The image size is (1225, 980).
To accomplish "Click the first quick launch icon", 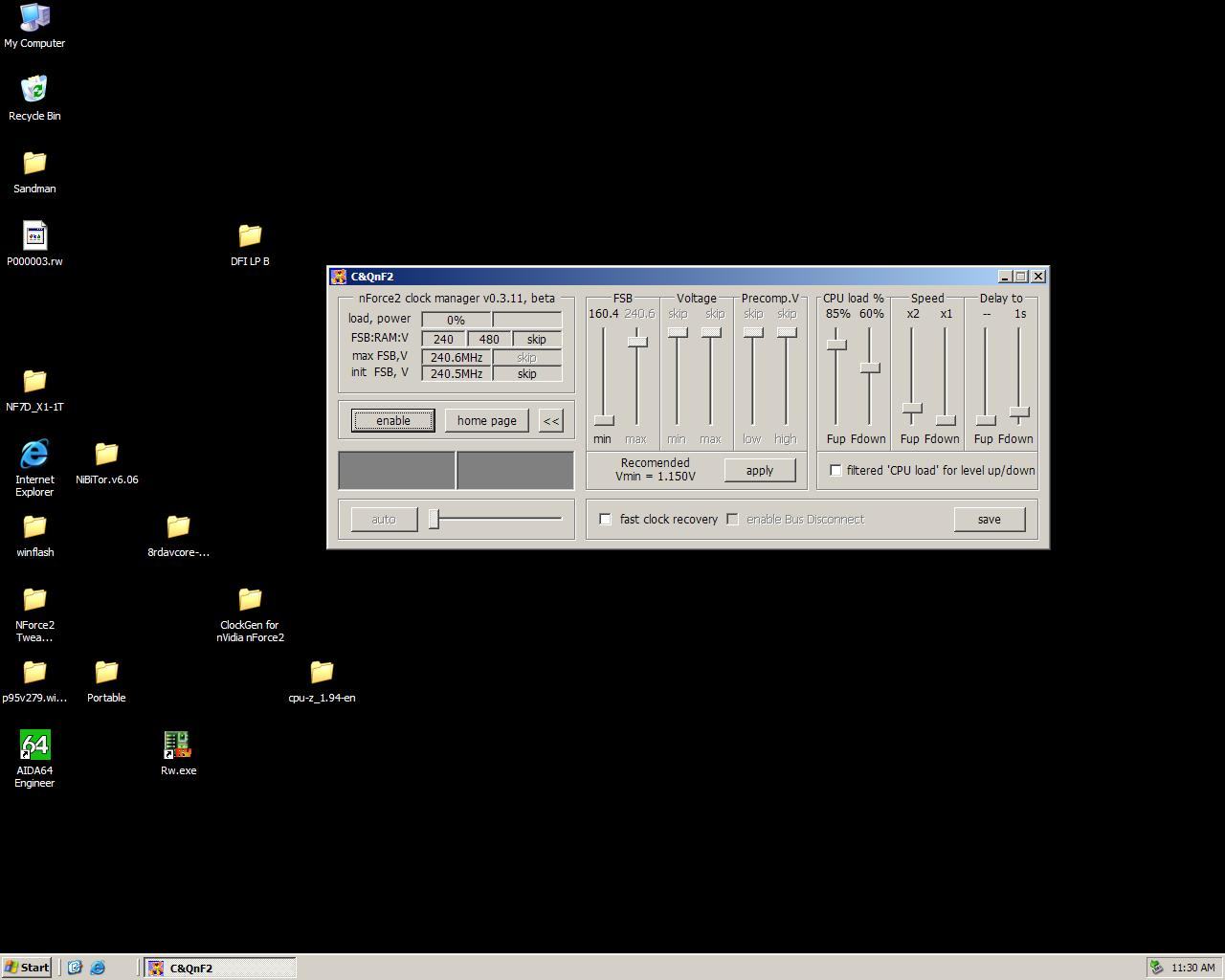I will (x=75, y=968).
